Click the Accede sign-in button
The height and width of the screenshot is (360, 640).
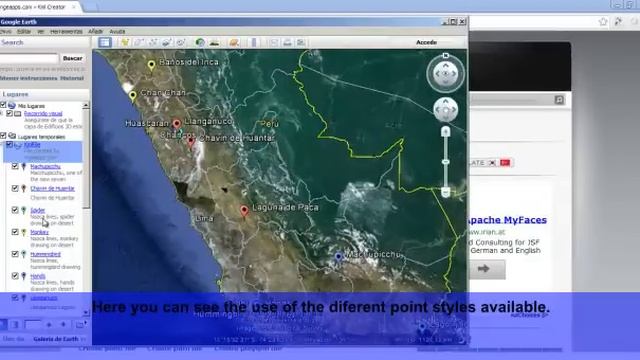(427, 42)
